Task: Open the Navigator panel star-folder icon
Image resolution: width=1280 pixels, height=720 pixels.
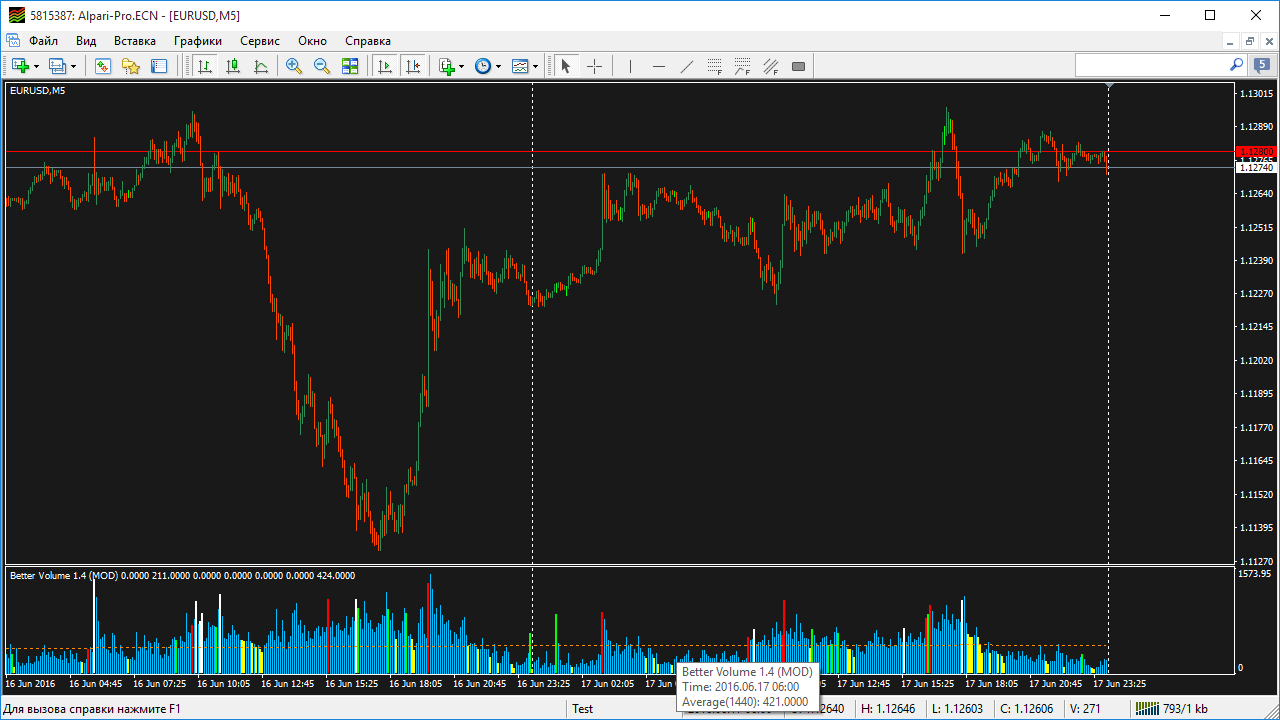Action: pos(131,66)
